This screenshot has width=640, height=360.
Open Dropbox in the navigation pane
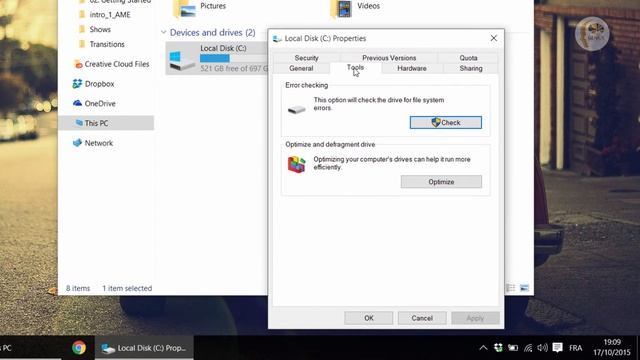coord(99,84)
